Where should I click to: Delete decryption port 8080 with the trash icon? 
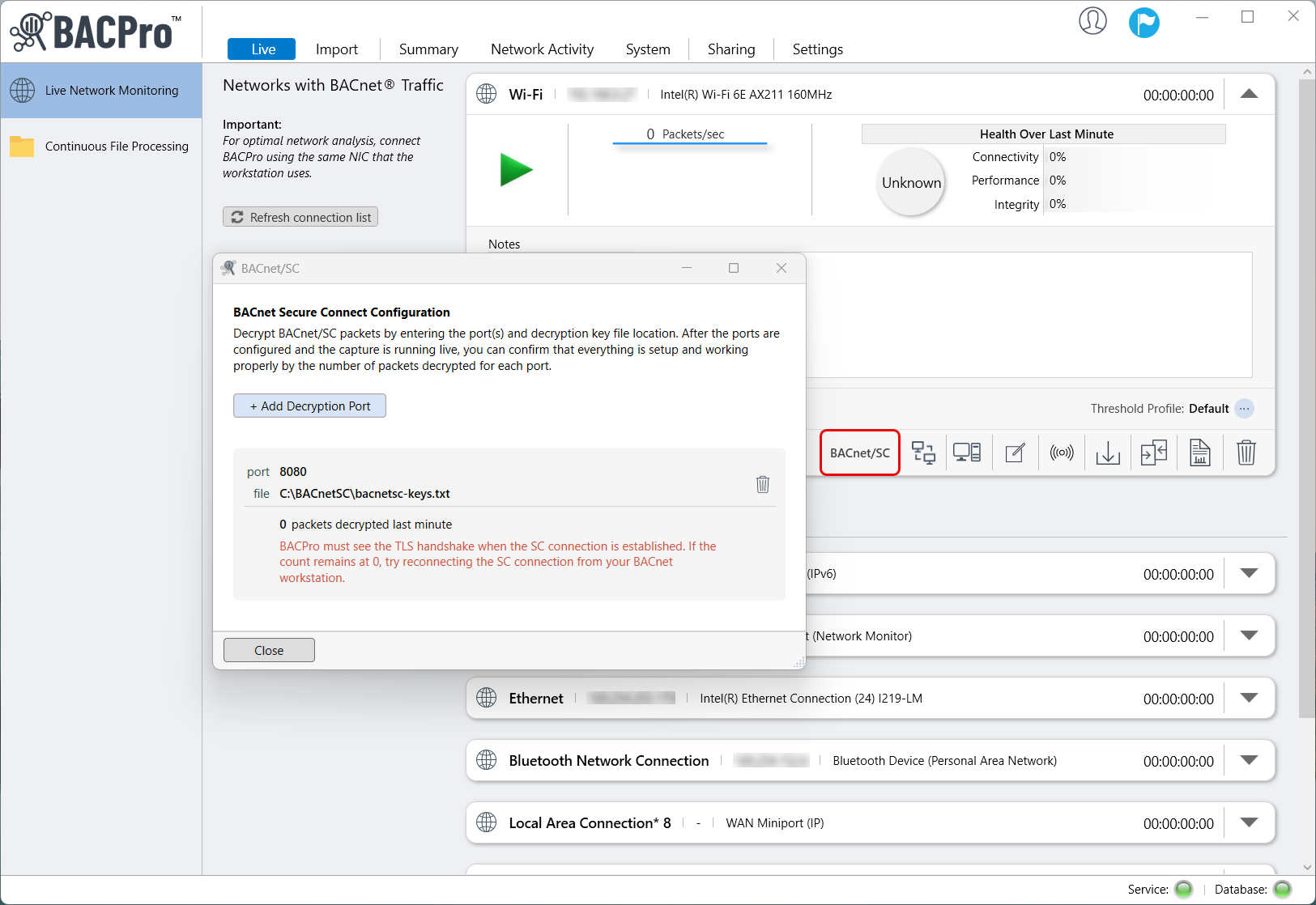point(763,484)
